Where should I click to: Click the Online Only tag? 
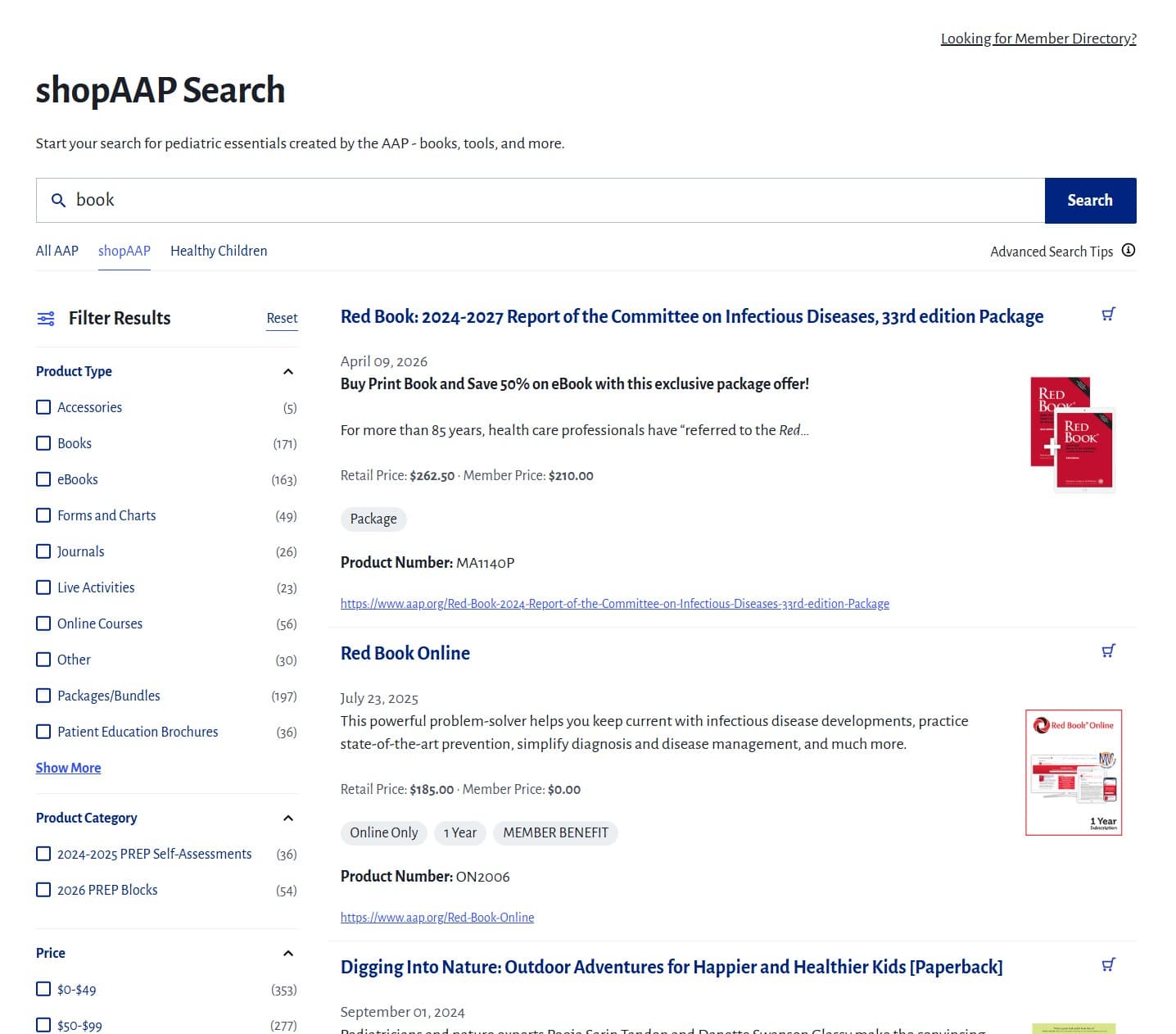coord(384,832)
